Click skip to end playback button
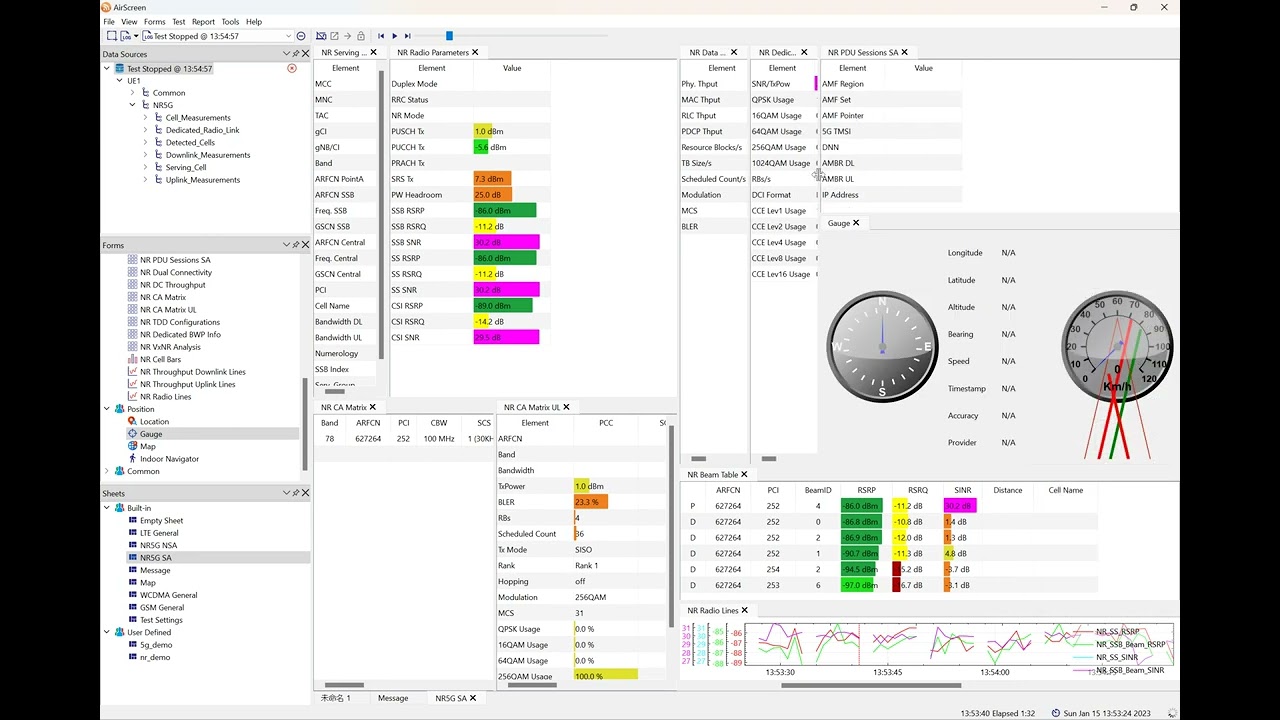Screen dimensions: 1280x720 (x=408, y=36)
